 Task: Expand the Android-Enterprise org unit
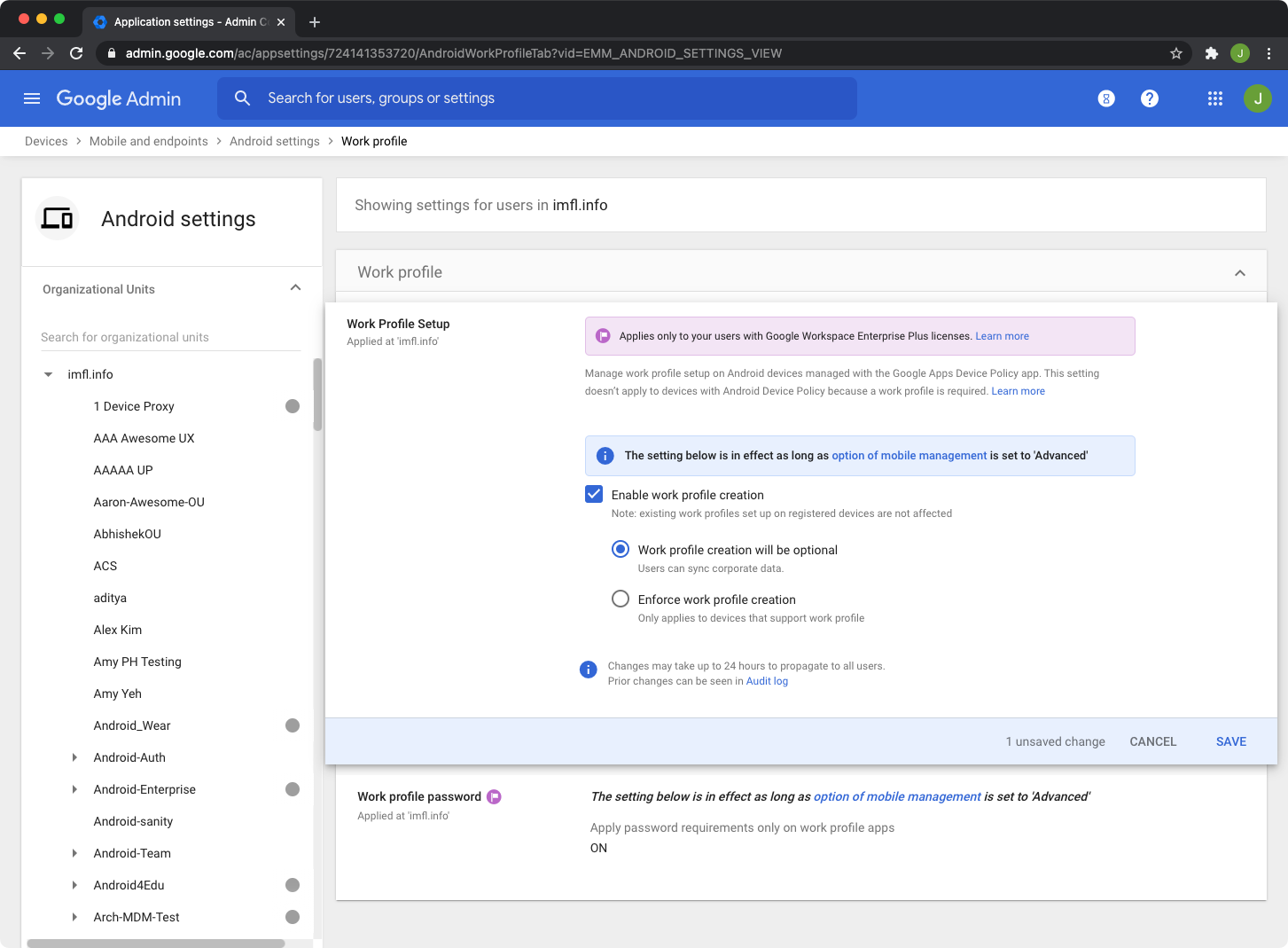[74, 789]
